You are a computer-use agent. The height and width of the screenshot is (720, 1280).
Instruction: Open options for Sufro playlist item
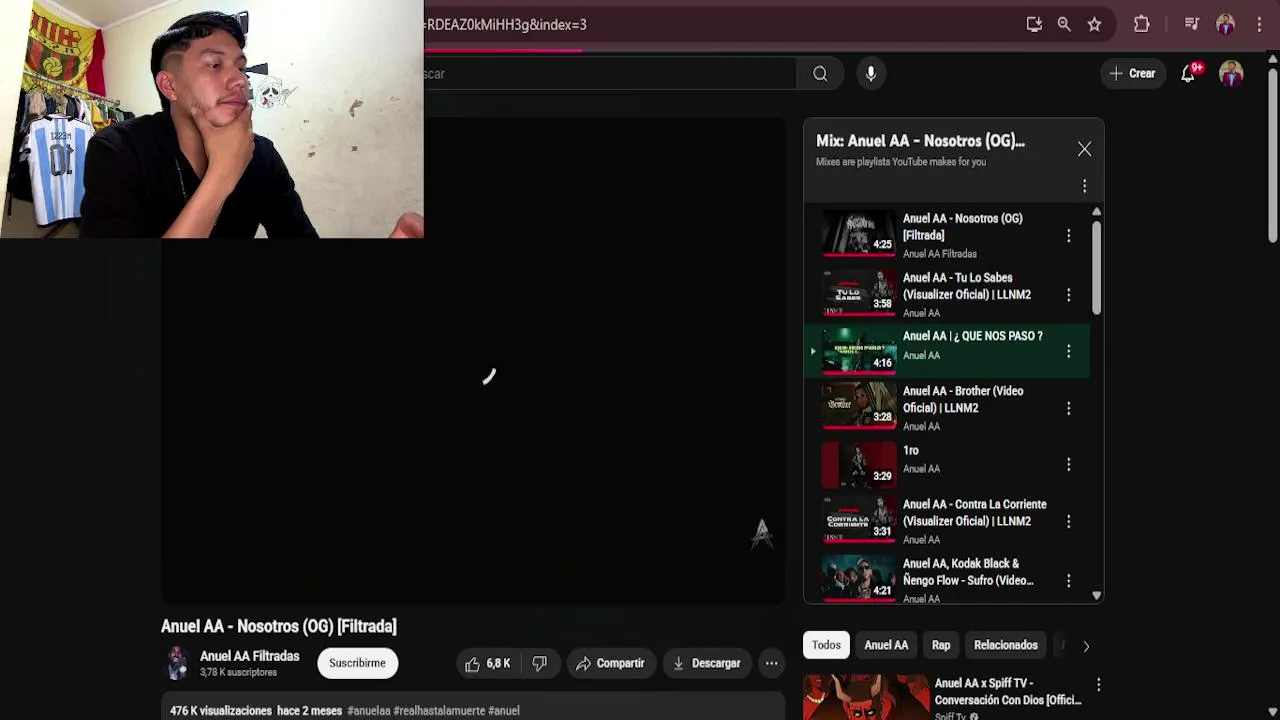[1068, 580]
